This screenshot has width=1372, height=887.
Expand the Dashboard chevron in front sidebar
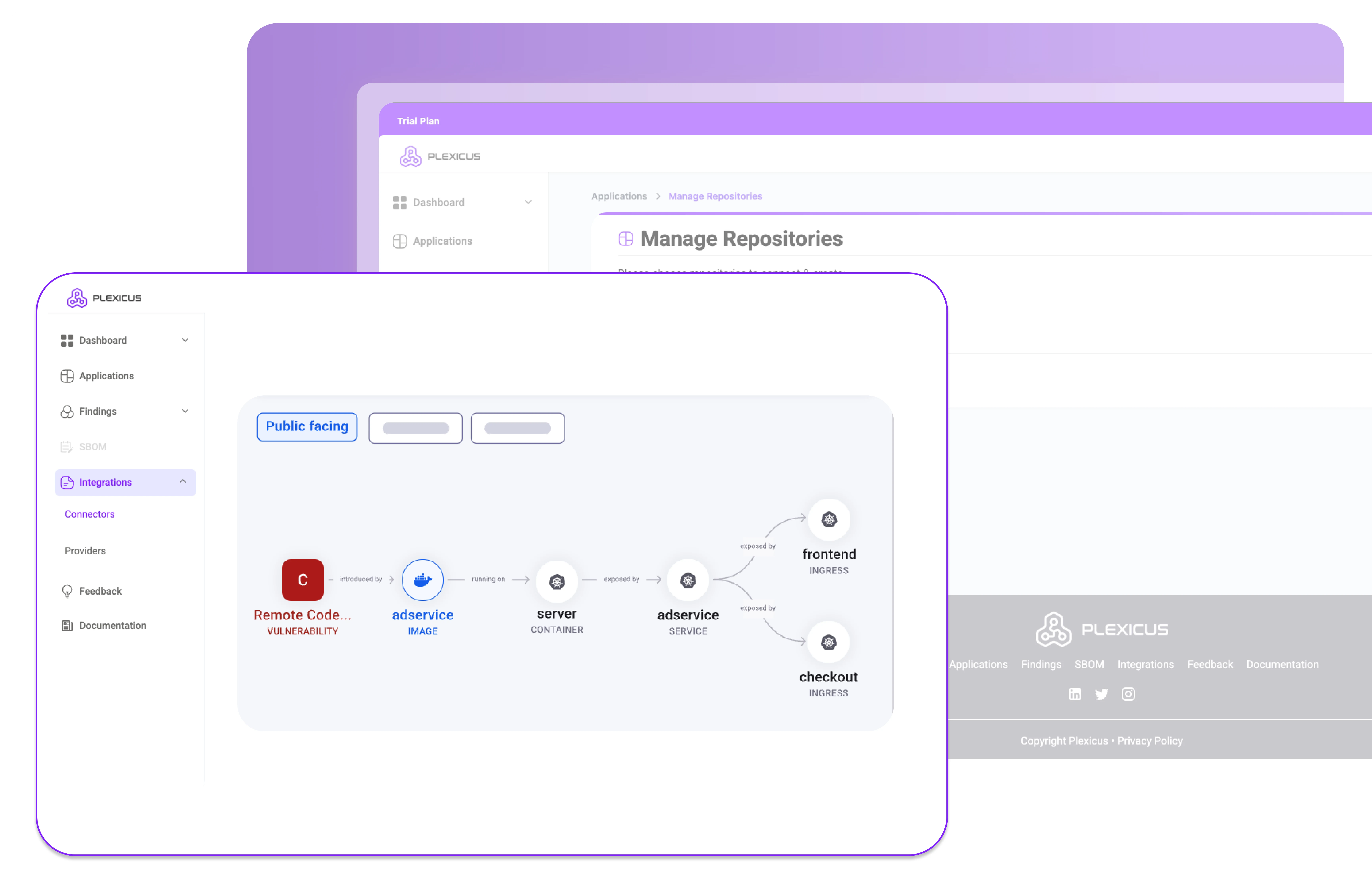185,340
